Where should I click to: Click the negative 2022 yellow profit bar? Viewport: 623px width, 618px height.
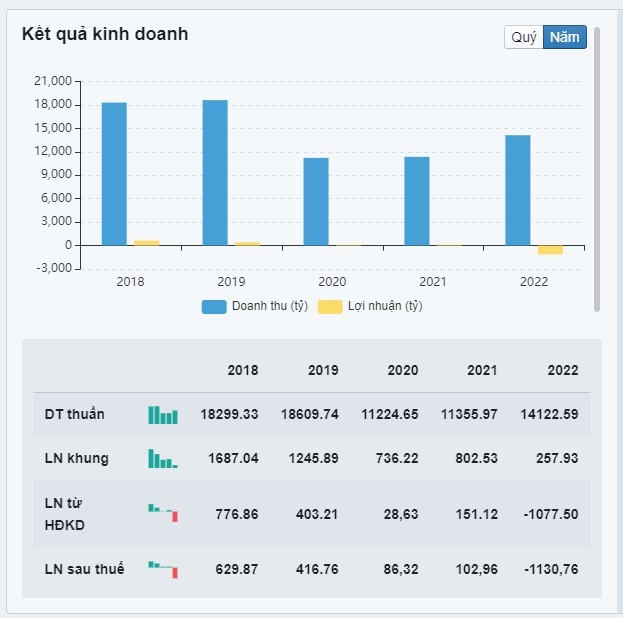550,250
